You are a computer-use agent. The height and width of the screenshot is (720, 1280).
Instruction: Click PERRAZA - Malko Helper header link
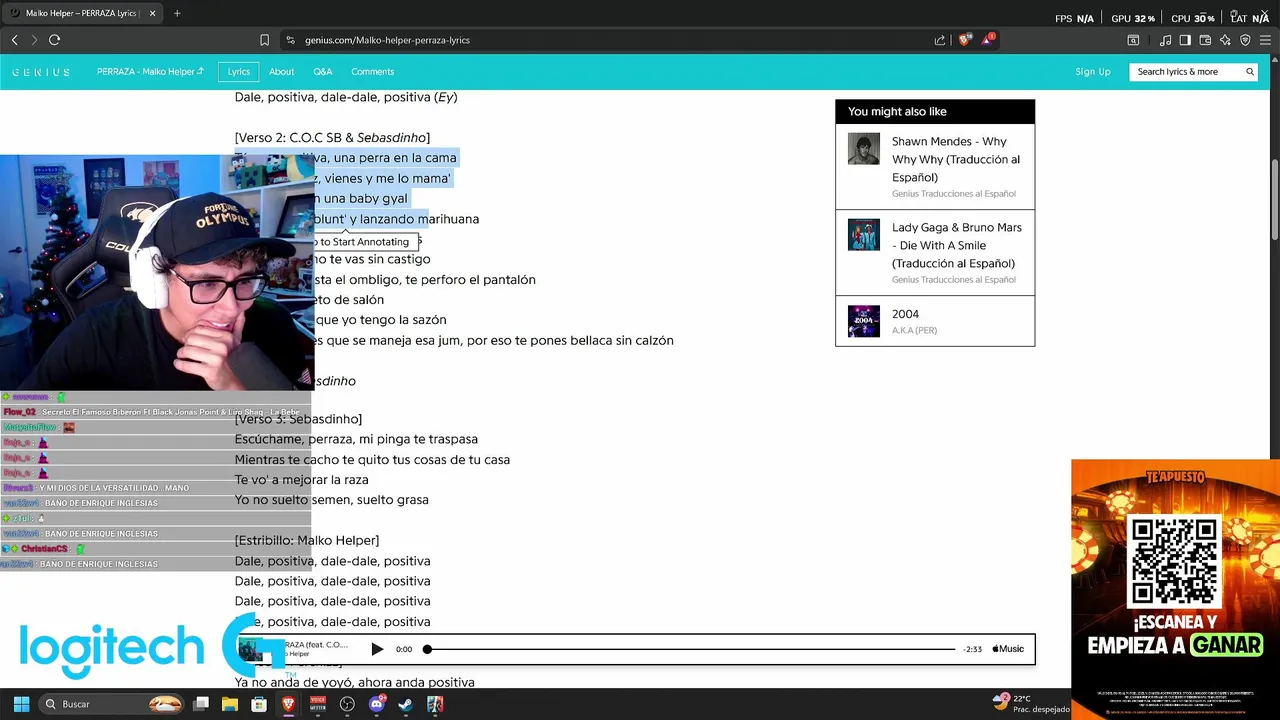tap(150, 72)
